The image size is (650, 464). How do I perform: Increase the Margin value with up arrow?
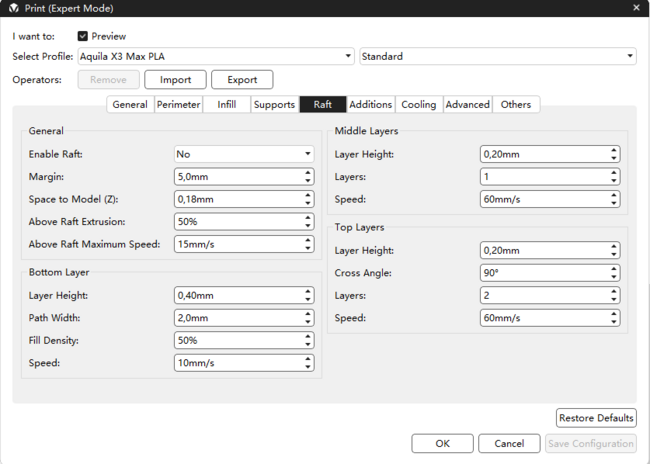pos(307,172)
